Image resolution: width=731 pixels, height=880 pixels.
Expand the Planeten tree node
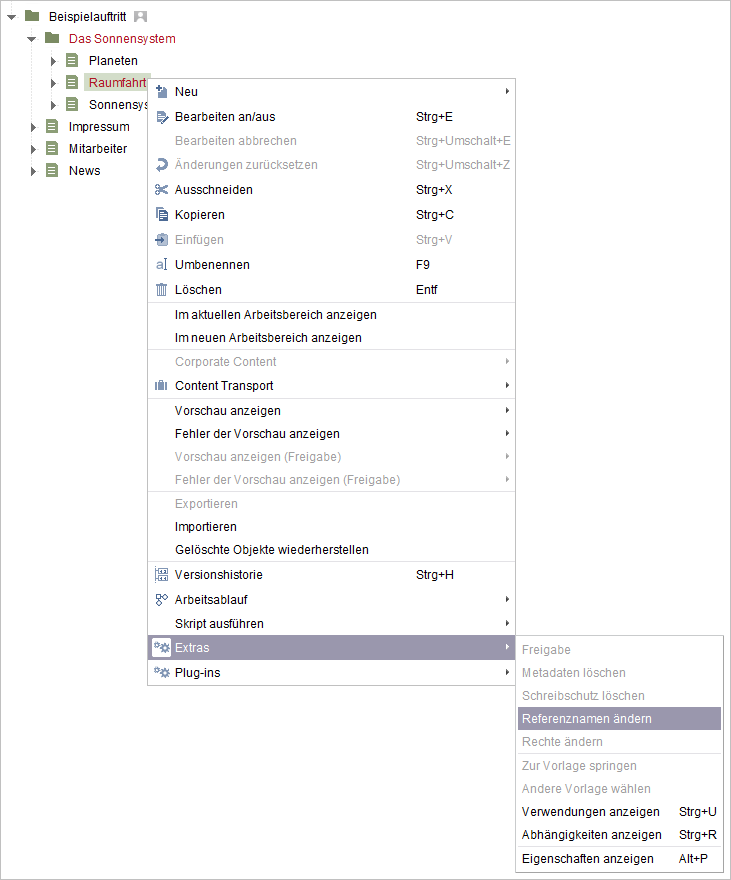[x=53, y=61]
